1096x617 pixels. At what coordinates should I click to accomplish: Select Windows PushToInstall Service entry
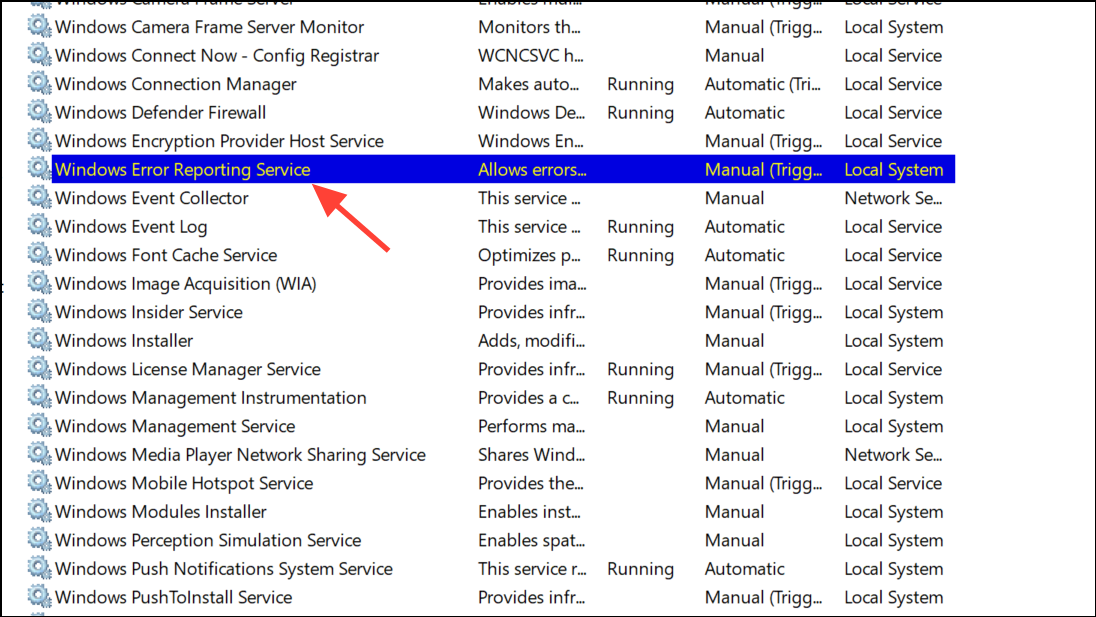pyautogui.click(x=173, y=598)
